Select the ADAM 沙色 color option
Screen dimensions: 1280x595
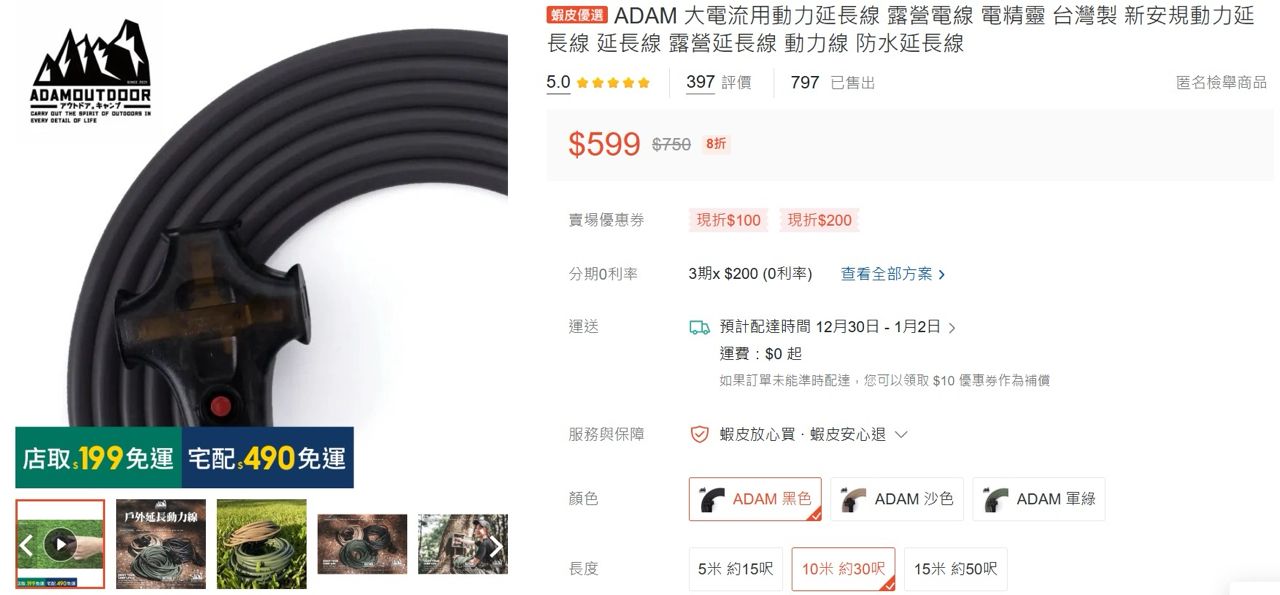(x=897, y=499)
